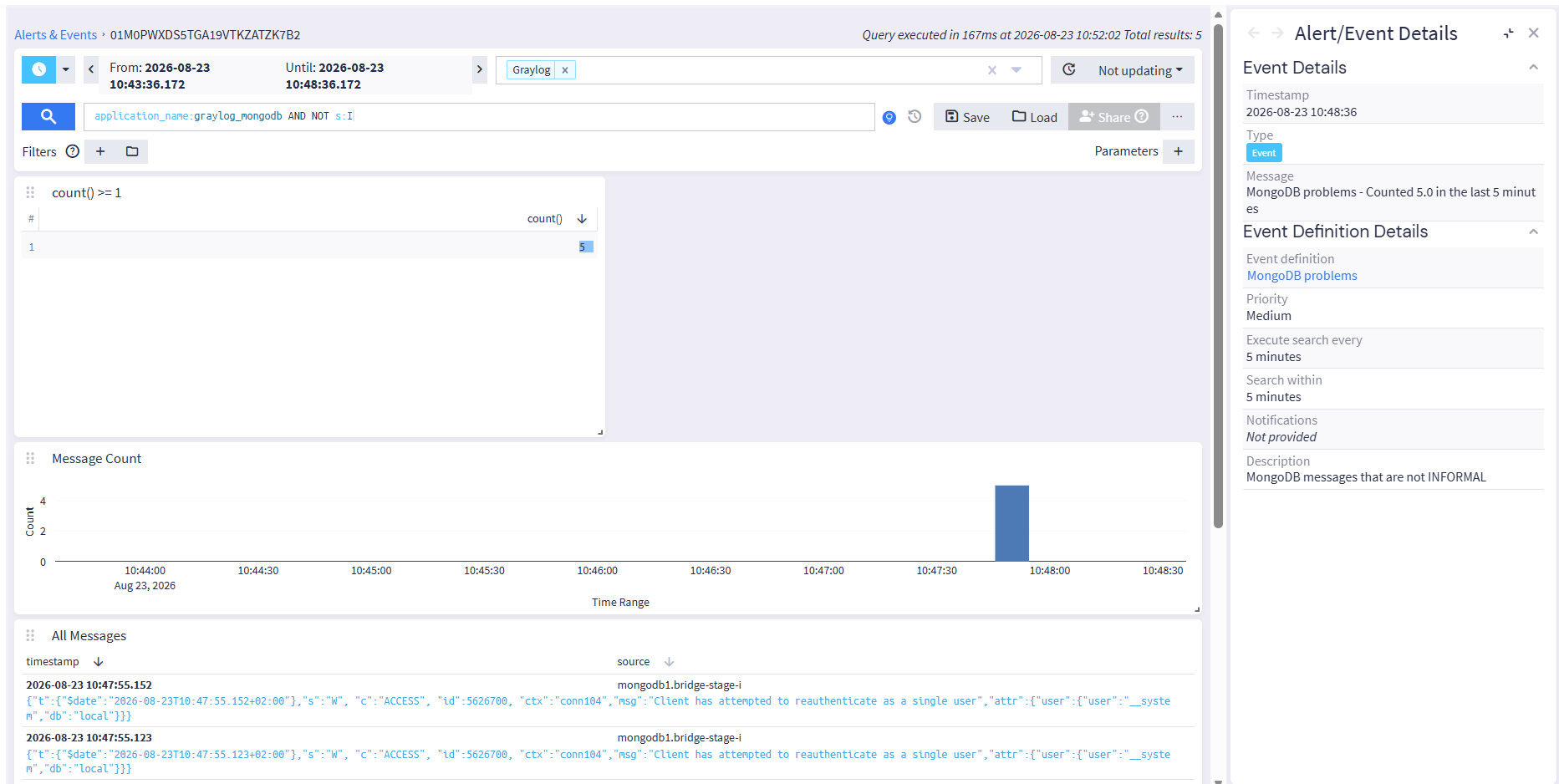
Task: Open the Not updating refresh dropdown
Action: point(1140,70)
